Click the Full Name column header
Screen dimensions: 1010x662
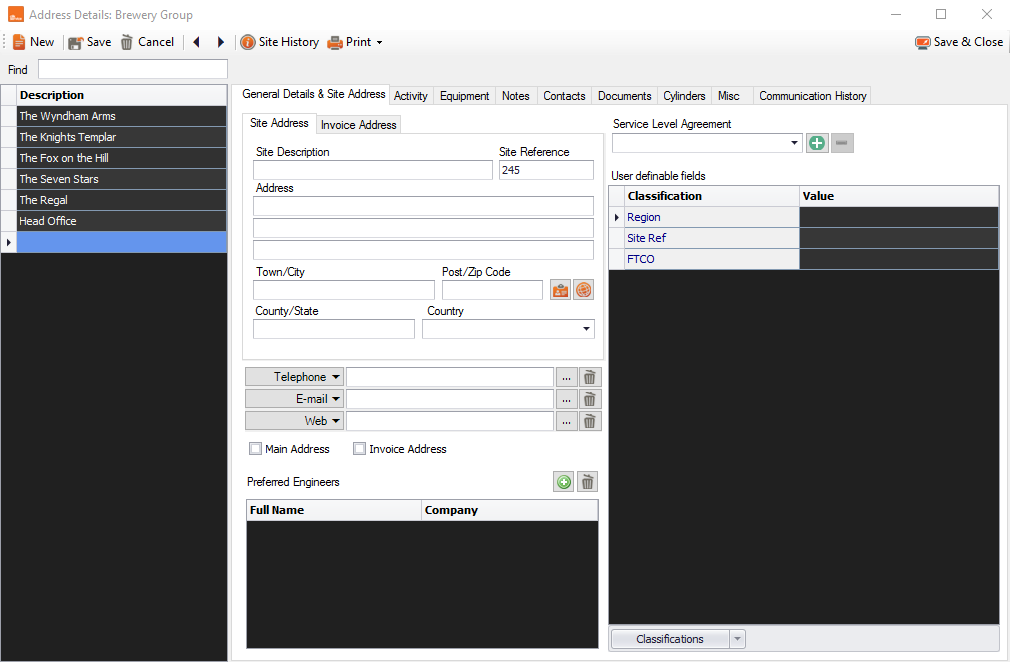[x=334, y=510]
